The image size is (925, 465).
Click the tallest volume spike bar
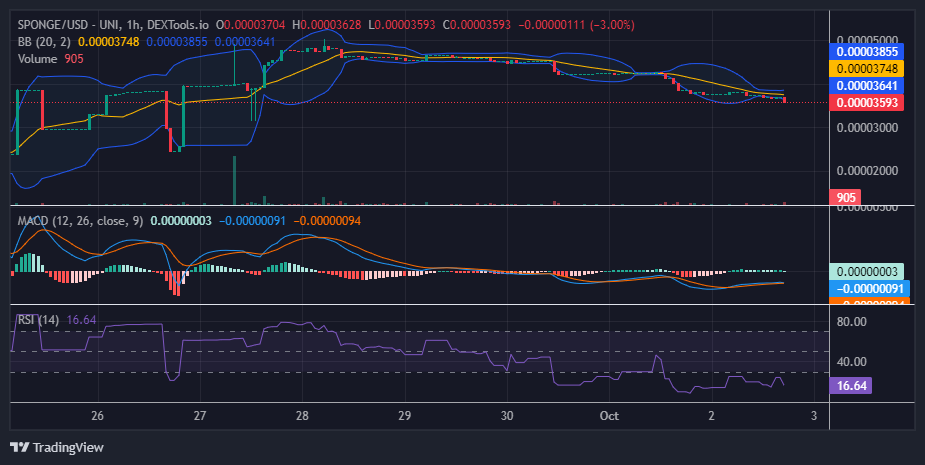click(235, 181)
